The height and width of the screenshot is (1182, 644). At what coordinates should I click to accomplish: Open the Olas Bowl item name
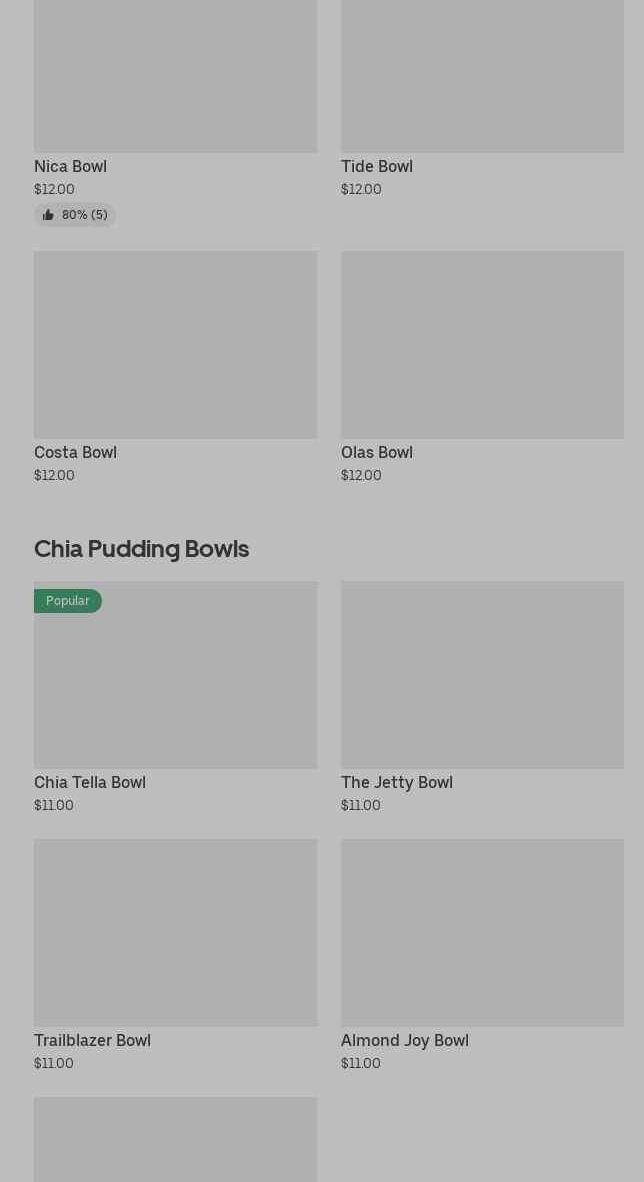[377, 452]
